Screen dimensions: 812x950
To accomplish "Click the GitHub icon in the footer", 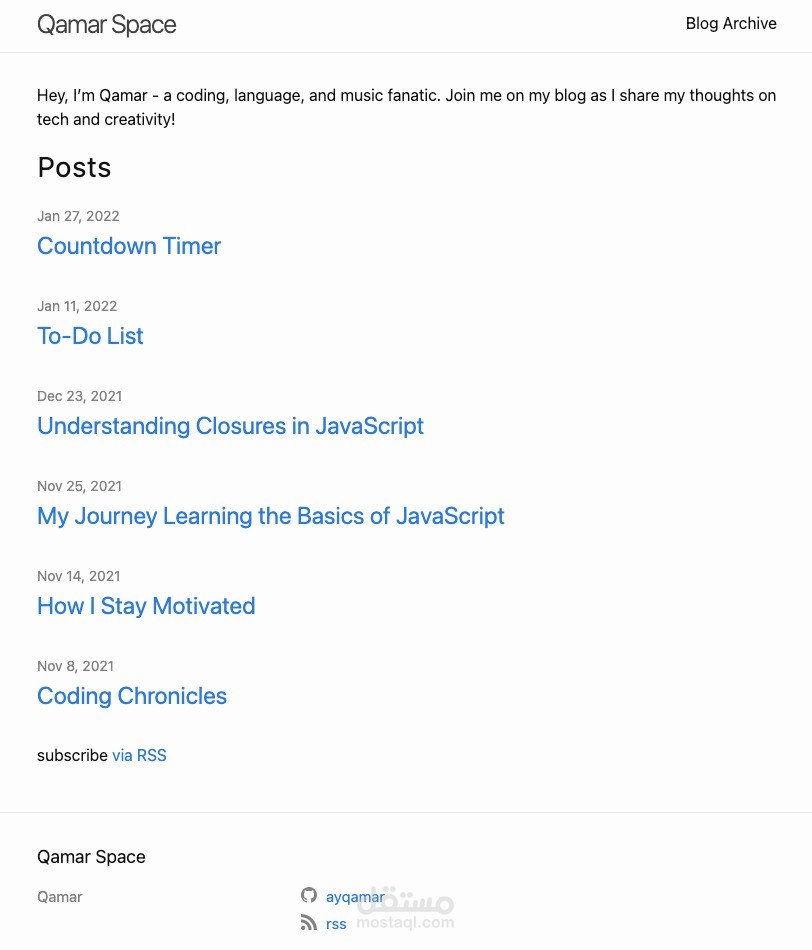I will pyautogui.click(x=309, y=895).
